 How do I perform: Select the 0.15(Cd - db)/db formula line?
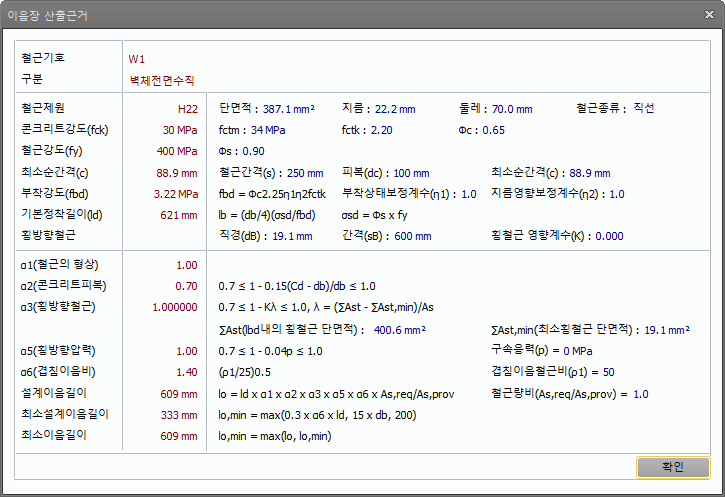(297, 287)
